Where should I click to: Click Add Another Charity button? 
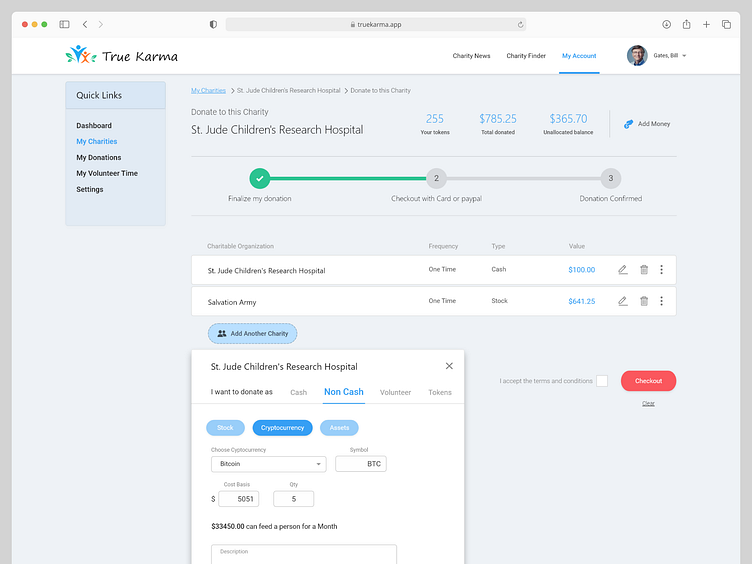click(x=252, y=334)
